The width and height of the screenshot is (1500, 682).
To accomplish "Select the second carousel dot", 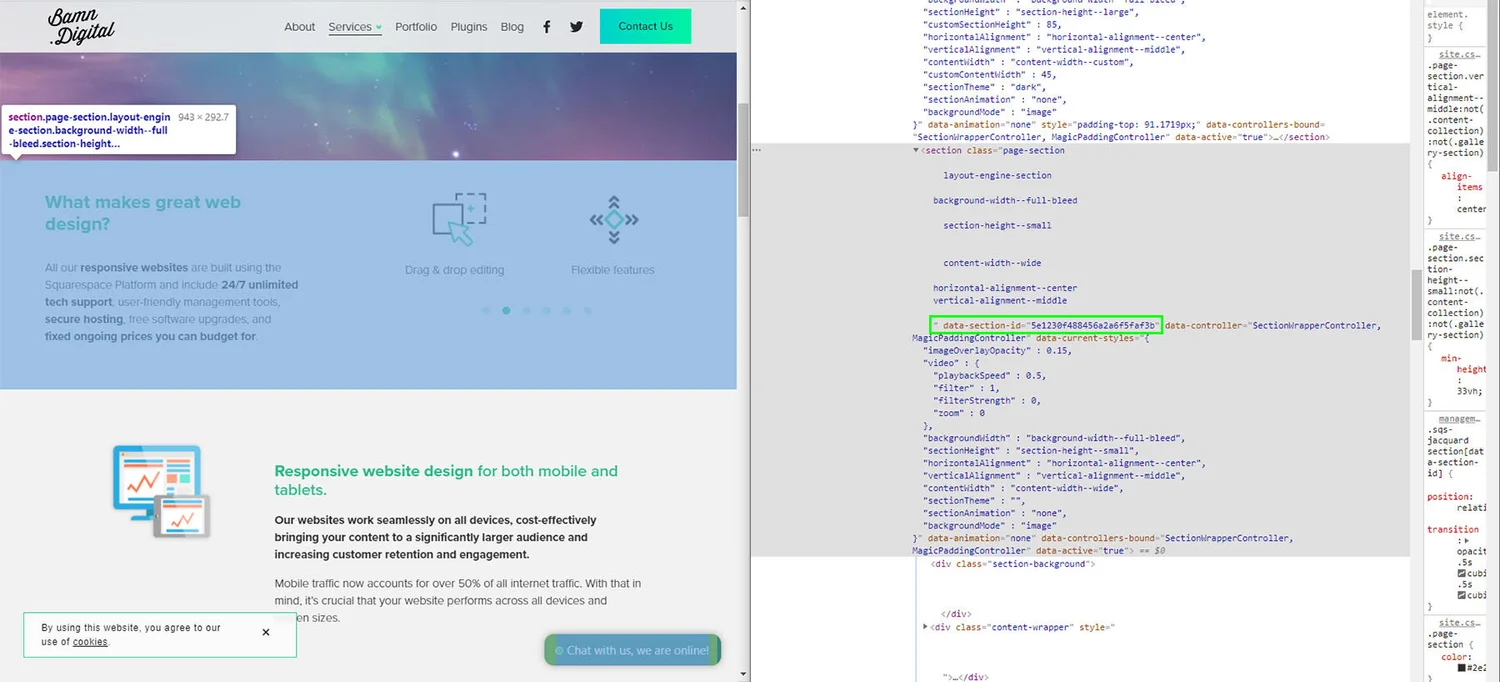I will pyautogui.click(x=505, y=310).
